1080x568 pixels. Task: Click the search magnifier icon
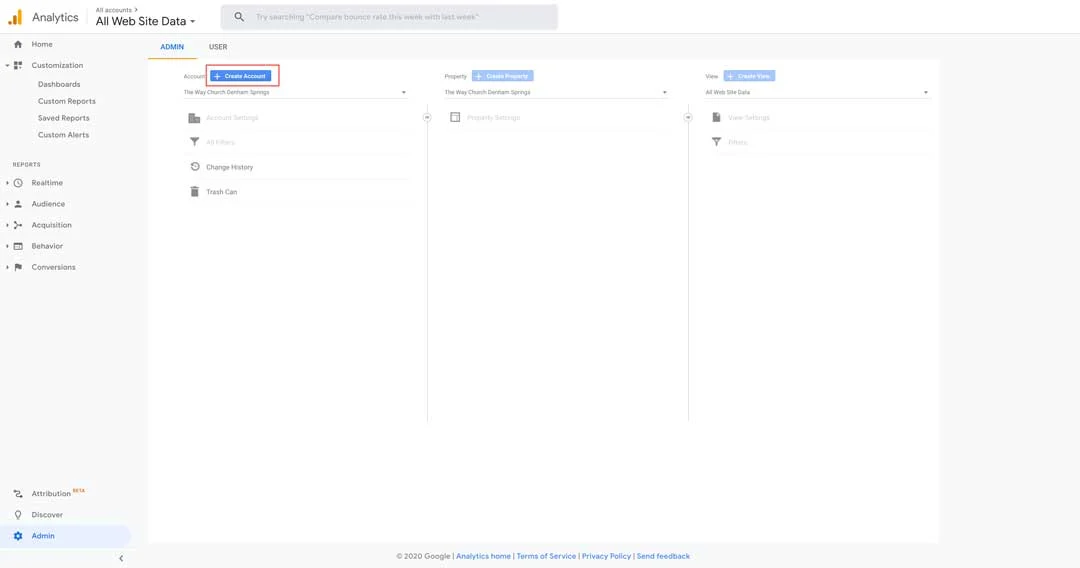(x=239, y=17)
